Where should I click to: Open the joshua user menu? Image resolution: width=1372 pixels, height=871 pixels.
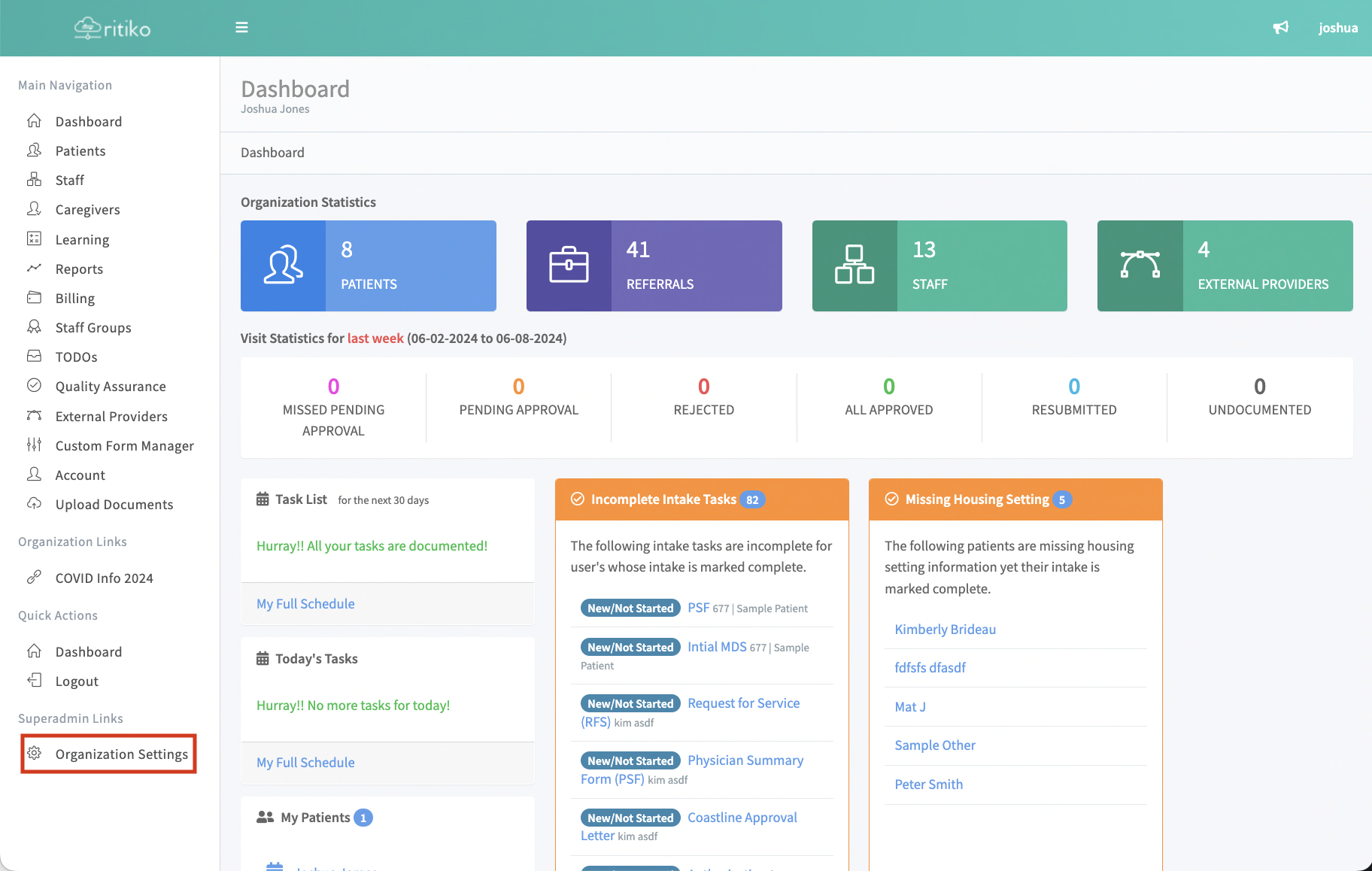click(1337, 28)
